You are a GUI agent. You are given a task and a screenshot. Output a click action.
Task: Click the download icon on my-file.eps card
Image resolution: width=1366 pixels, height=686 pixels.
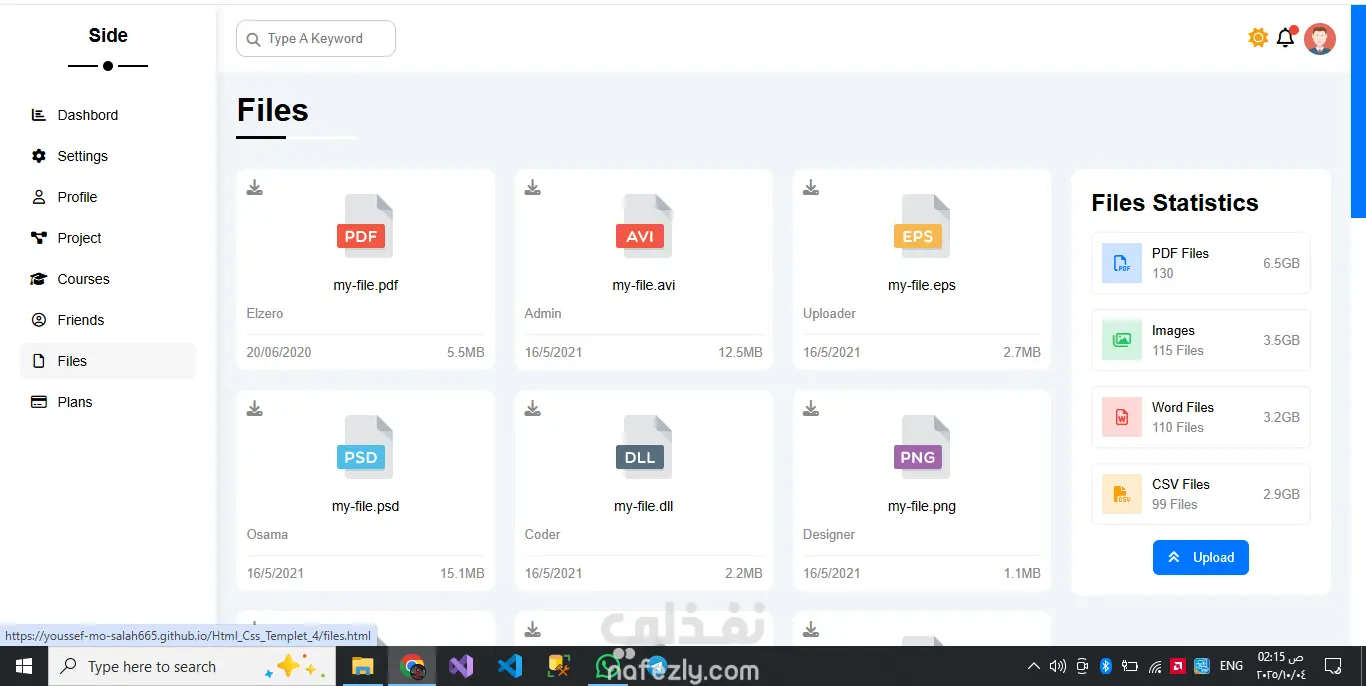[811, 187]
